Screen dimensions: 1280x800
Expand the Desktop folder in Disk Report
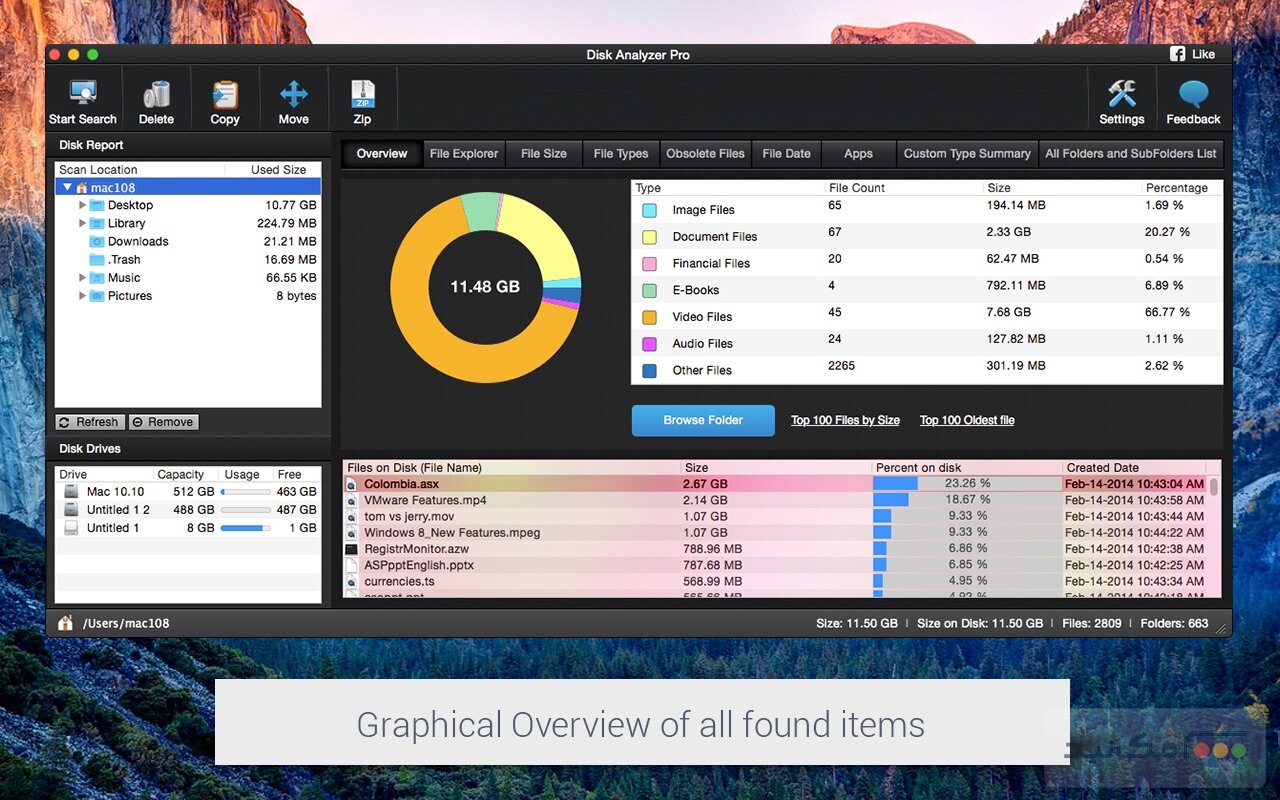coord(84,205)
